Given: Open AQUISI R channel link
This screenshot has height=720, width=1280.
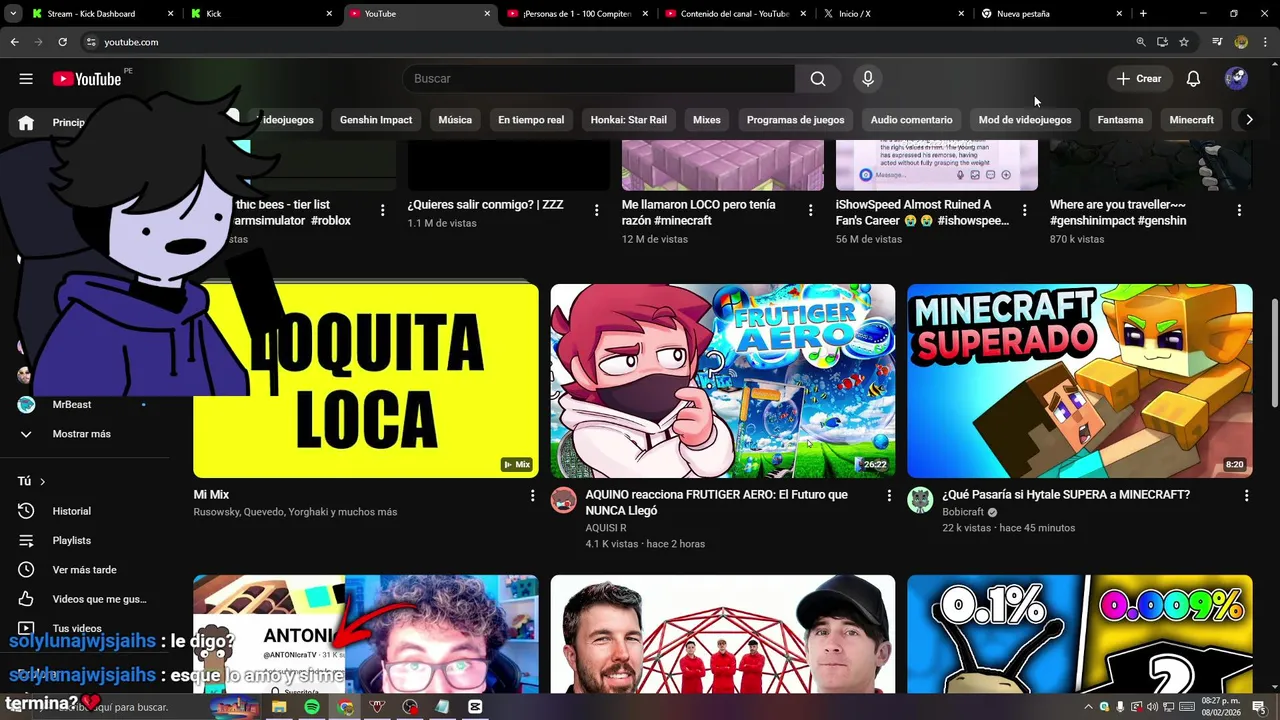Looking at the screenshot, I should click(x=606, y=528).
